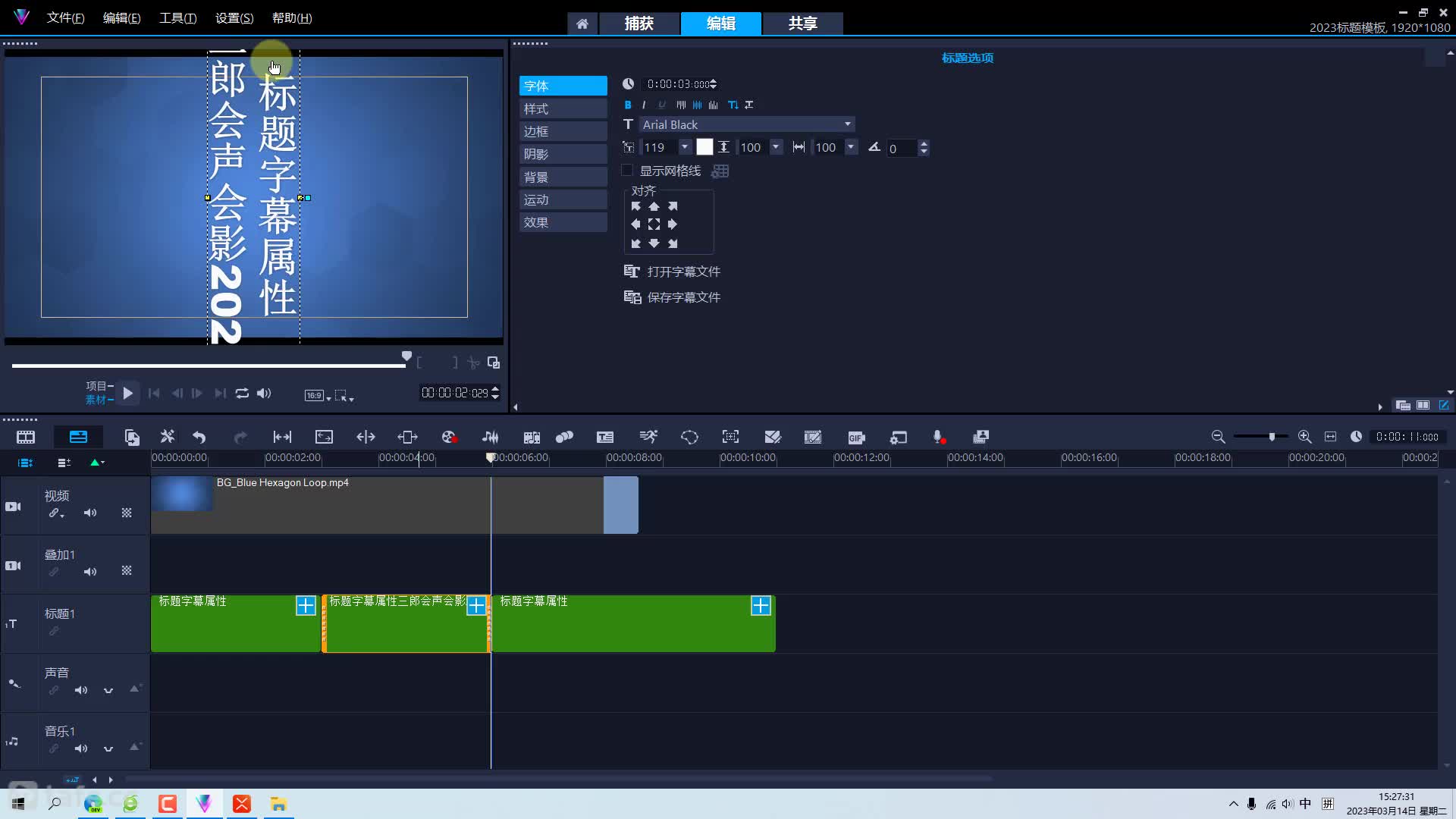Mute the 叠加1 overlay track
Image resolution: width=1456 pixels, height=819 pixels.
[90, 572]
